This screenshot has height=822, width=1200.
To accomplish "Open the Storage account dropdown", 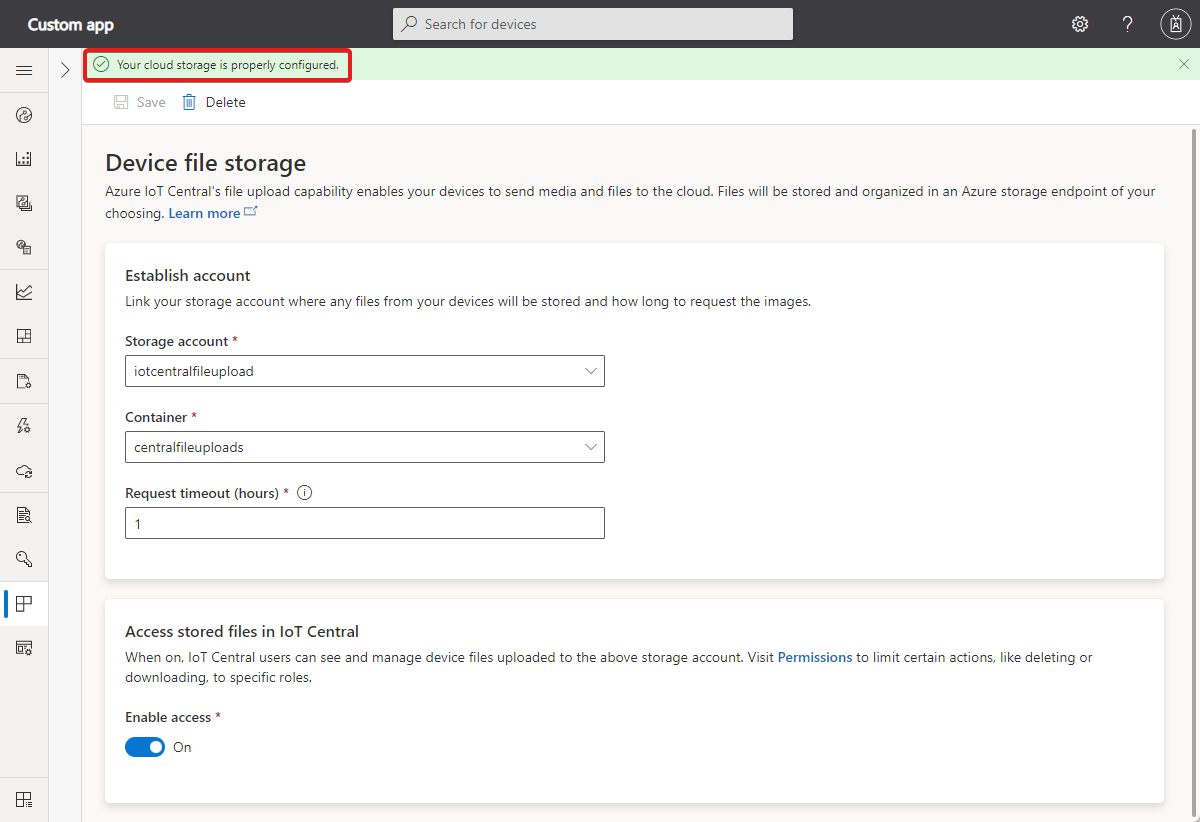I will [x=364, y=371].
